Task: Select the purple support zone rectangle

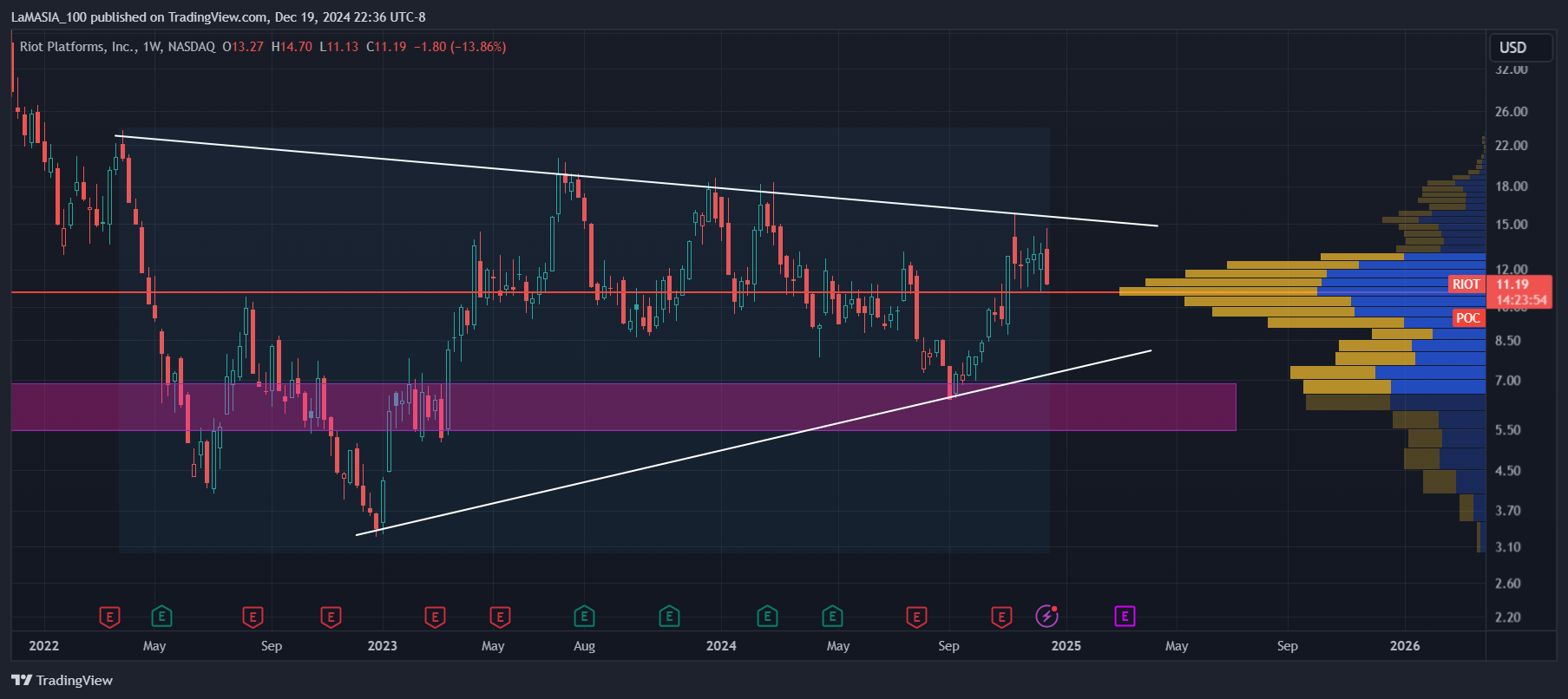Action: click(x=623, y=407)
